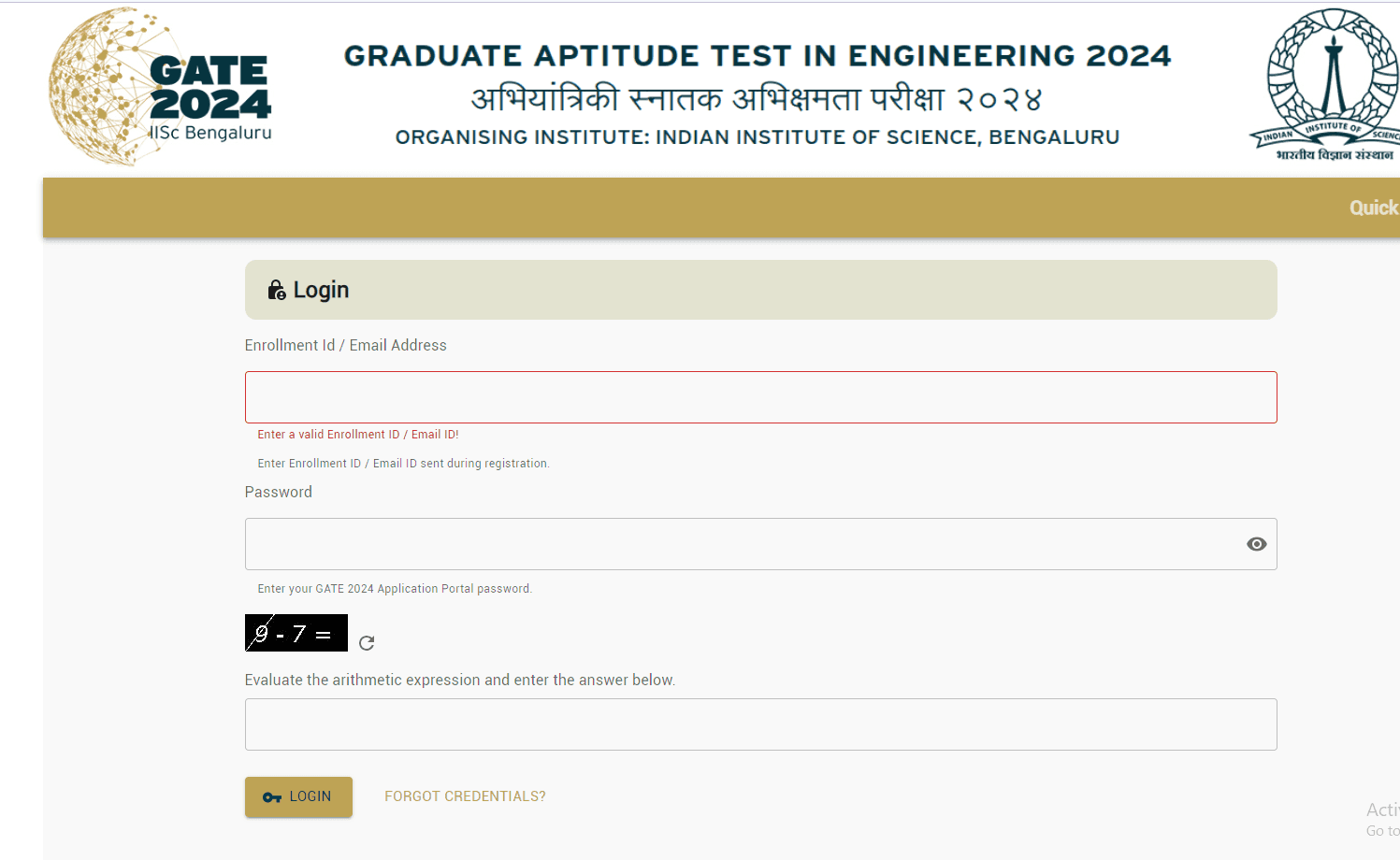Image resolution: width=1400 pixels, height=860 pixels.
Task: Toggle password visibility with the eye icon
Action: pos(1256,544)
